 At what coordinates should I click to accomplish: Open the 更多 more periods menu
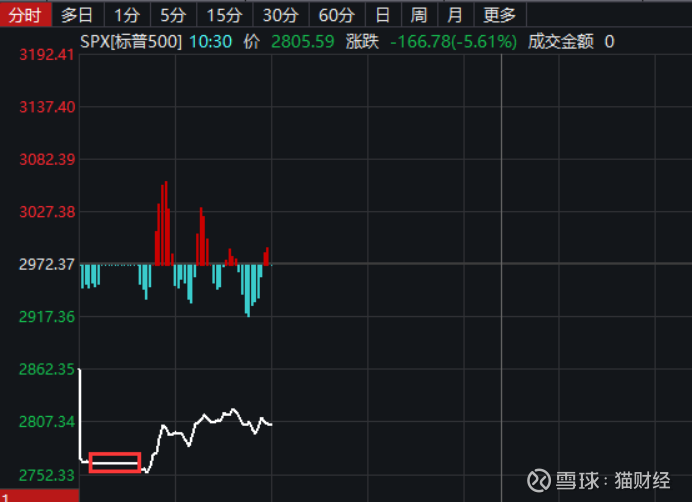[x=500, y=15]
